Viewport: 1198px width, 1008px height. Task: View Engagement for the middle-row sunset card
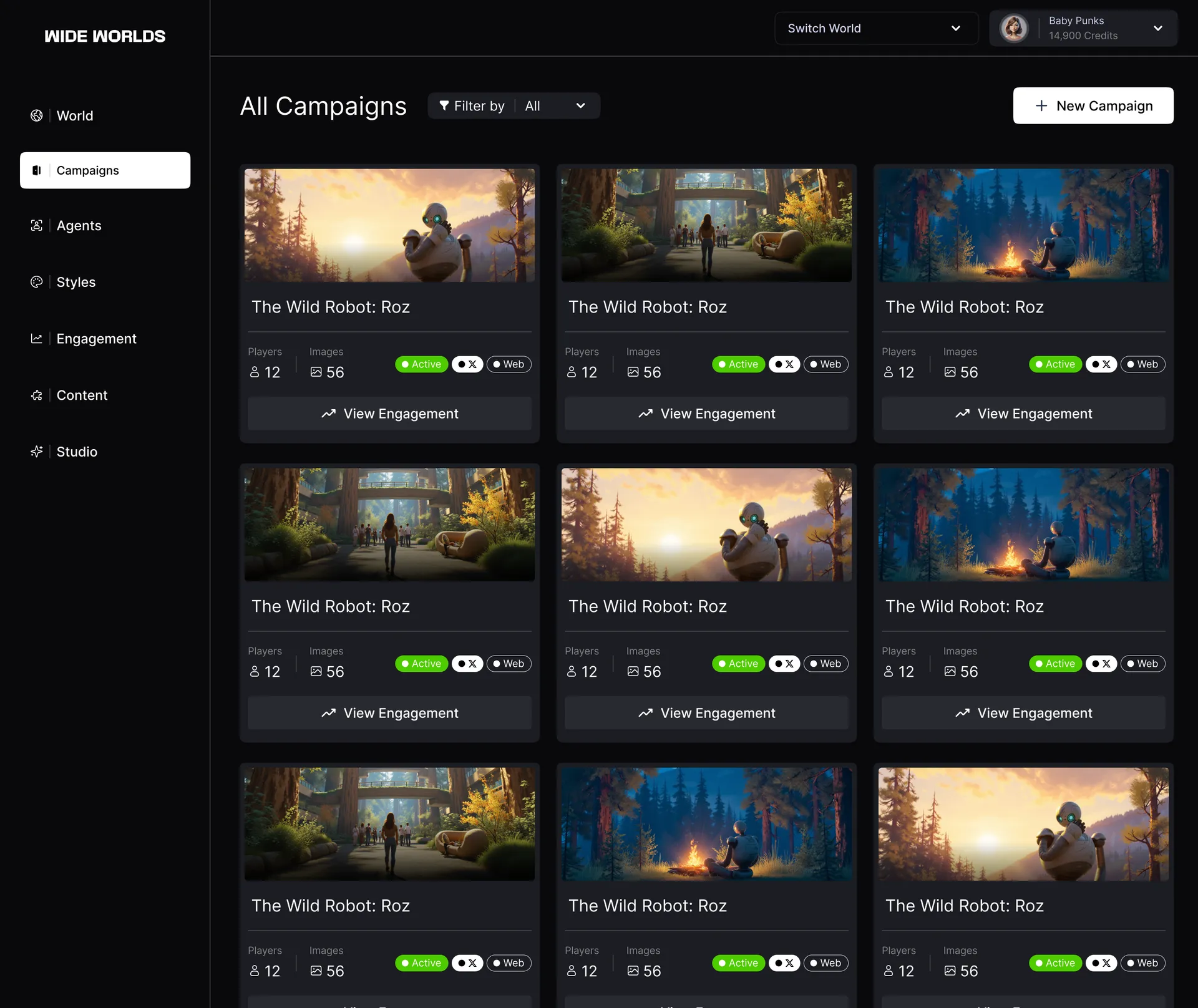[x=706, y=713]
